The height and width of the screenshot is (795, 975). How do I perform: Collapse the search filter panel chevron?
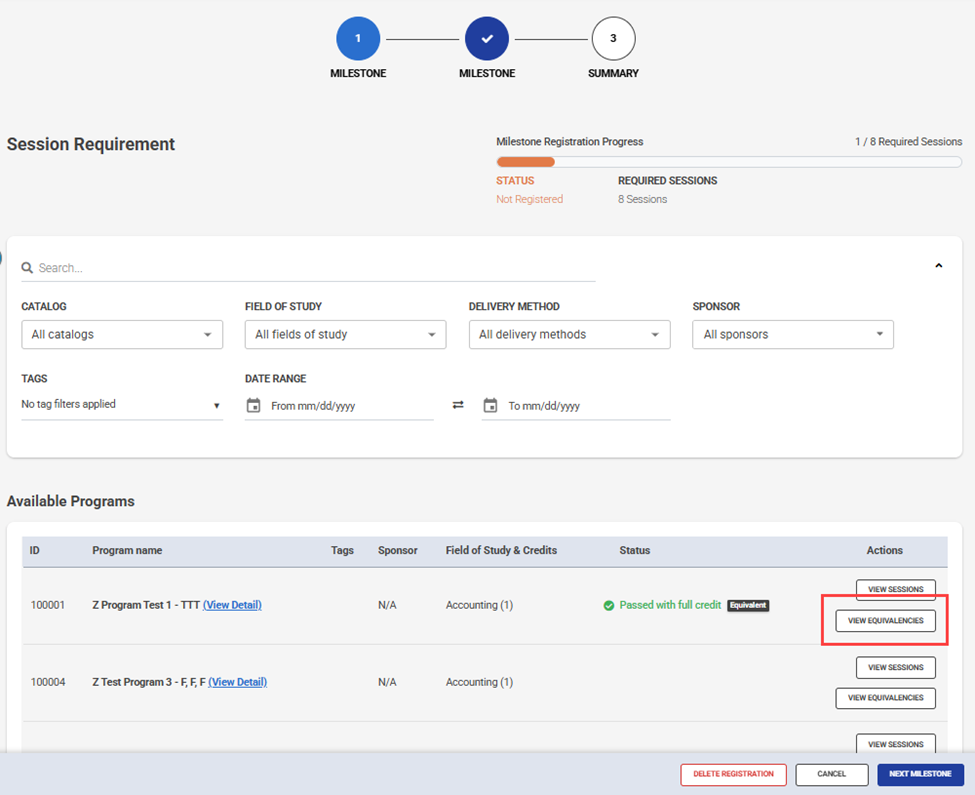(x=938, y=266)
